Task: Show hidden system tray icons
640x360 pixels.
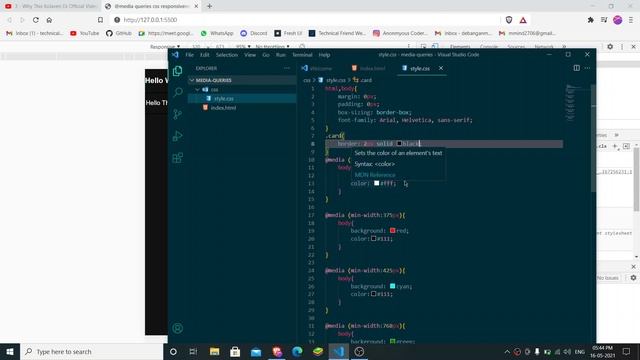Action: click(507, 351)
